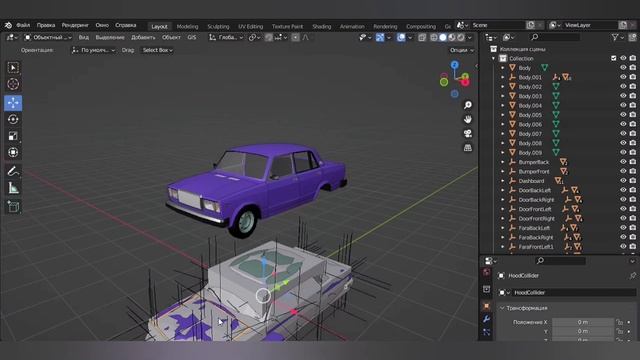640x360 pixels.
Task: Choose the Measure tool
Action: (13, 188)
